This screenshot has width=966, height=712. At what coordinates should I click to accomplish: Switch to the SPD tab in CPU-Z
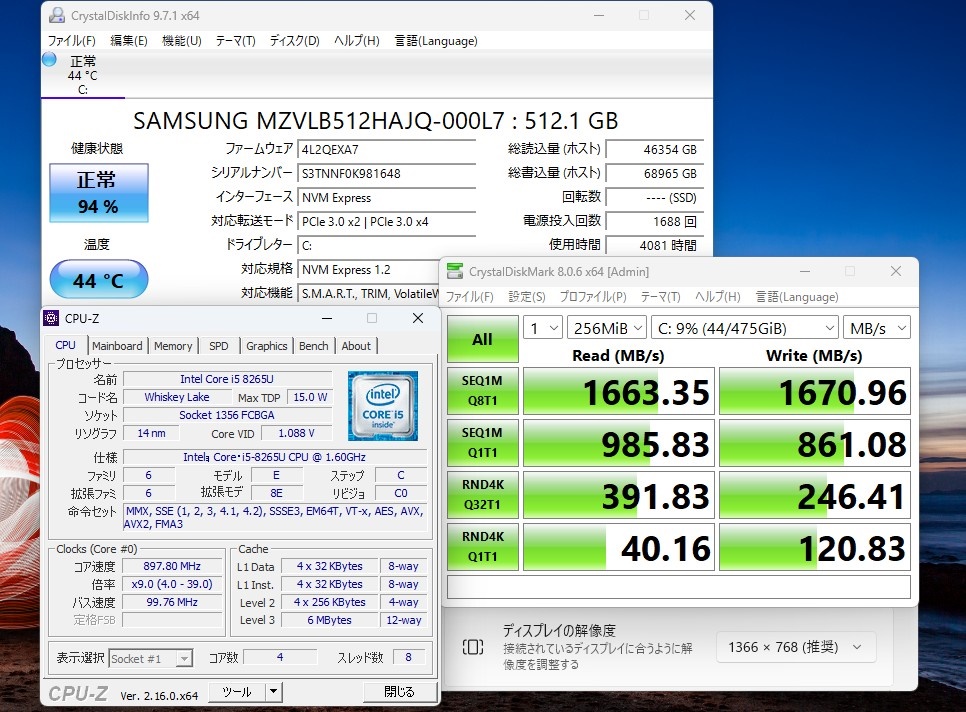tap(219, 346)
